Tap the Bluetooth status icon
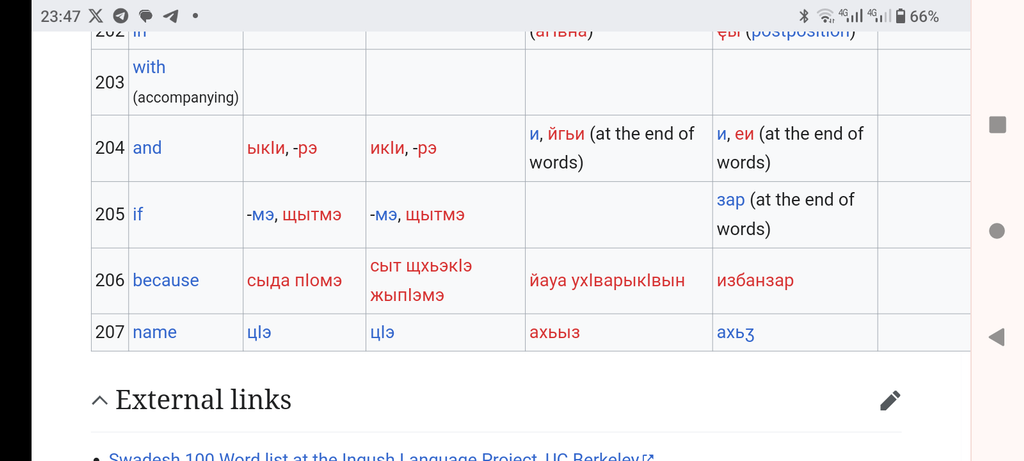Image resolution: width=1024 pixels, height=461 pixels. click(804, 16)
